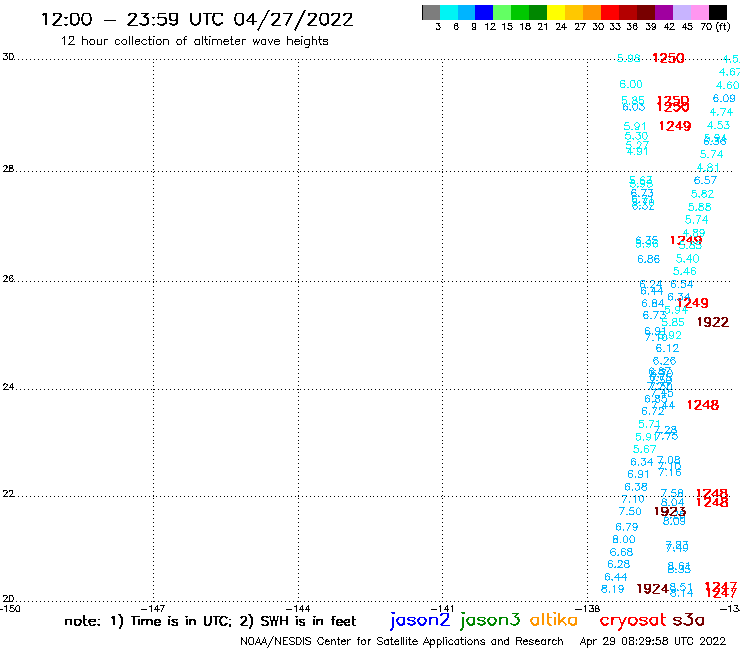Click the wave height value 5.67
The width and height of the screenshot is (740, 650).
[x=645, y=449]
